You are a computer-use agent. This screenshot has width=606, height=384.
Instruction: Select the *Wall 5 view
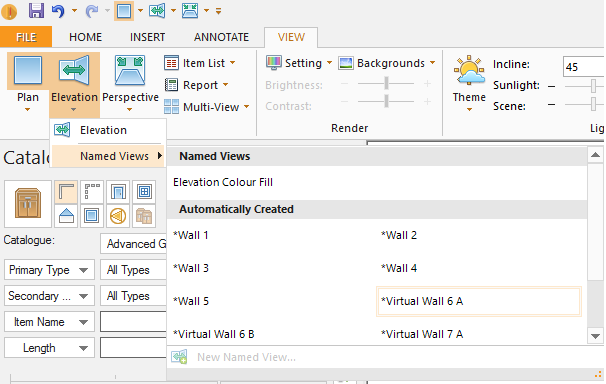(191, 301)
